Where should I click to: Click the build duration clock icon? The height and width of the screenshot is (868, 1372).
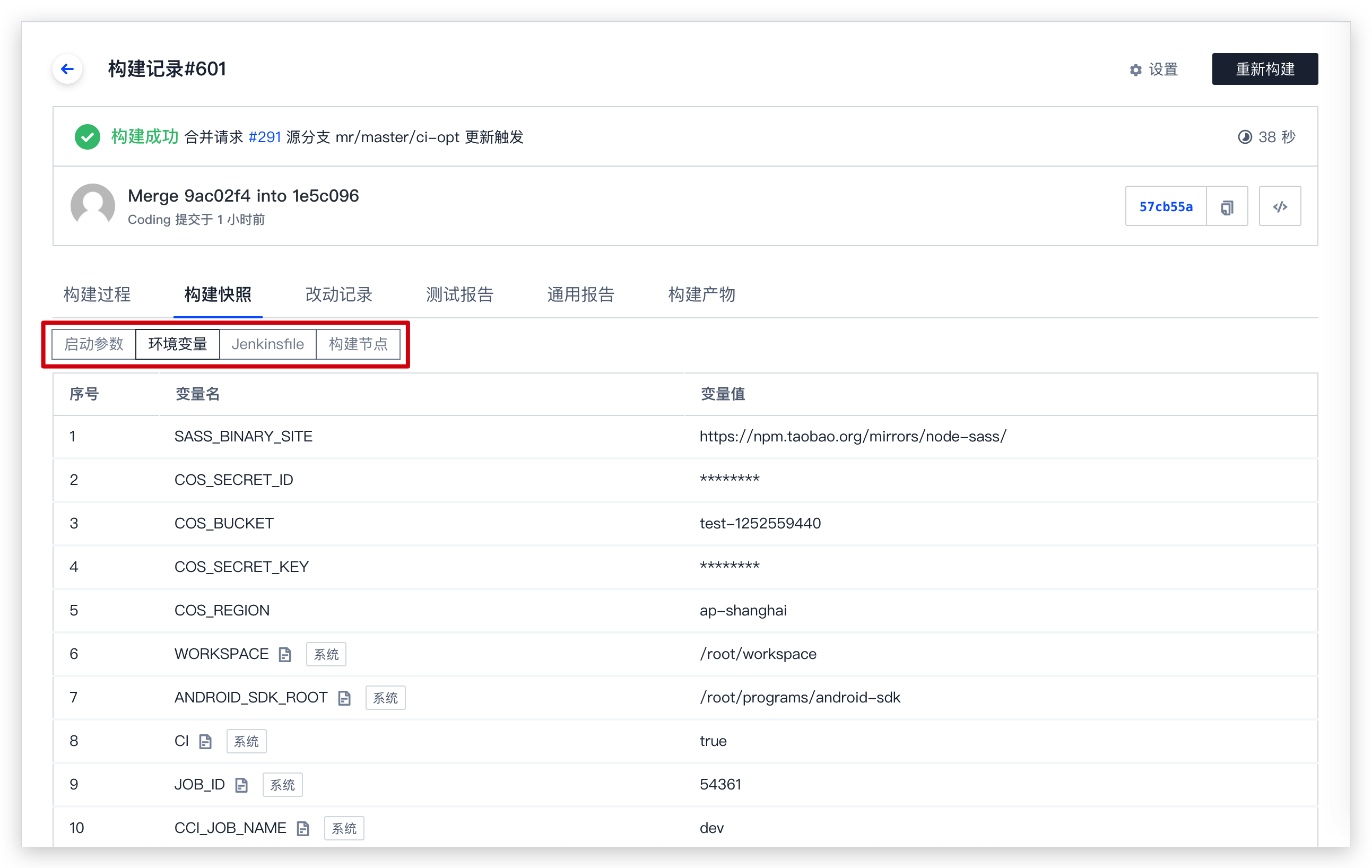point(1245,137)
